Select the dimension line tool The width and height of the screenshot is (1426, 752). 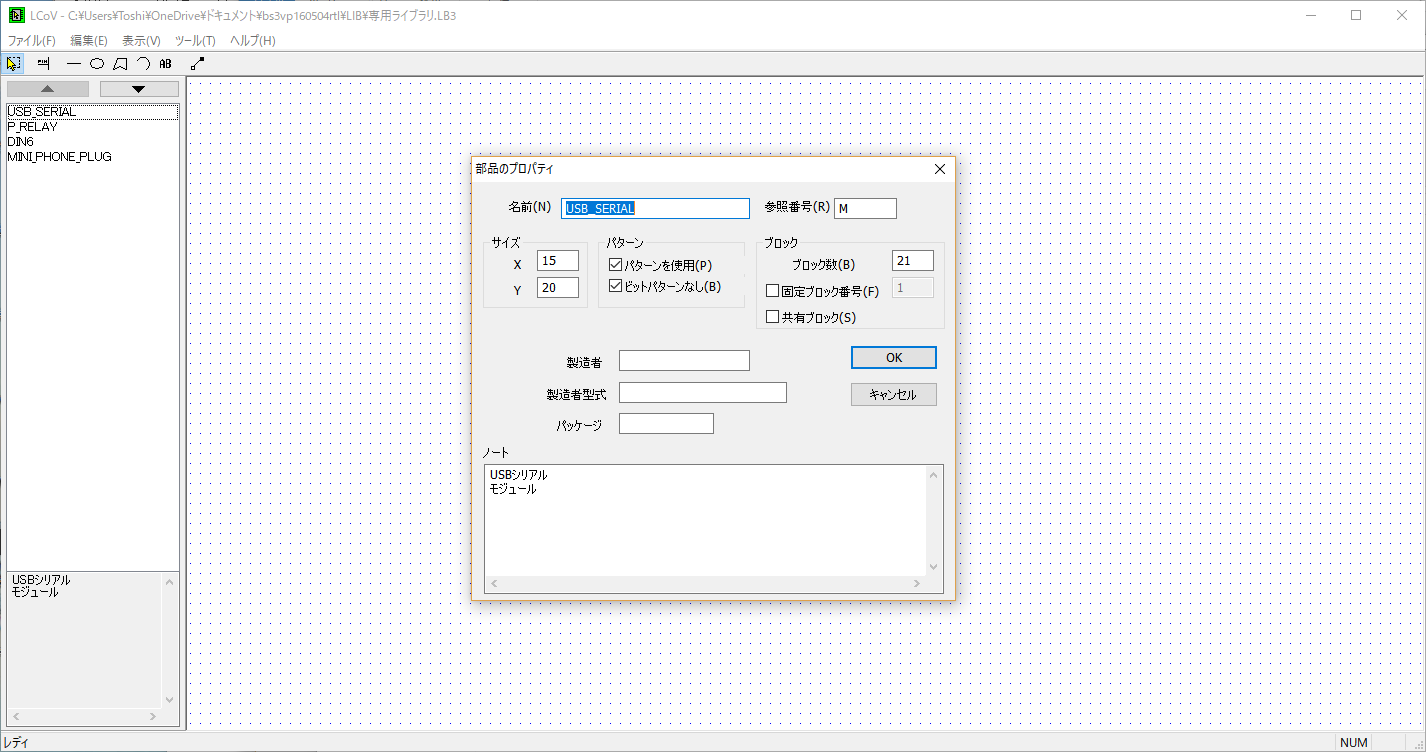[197, 63]
